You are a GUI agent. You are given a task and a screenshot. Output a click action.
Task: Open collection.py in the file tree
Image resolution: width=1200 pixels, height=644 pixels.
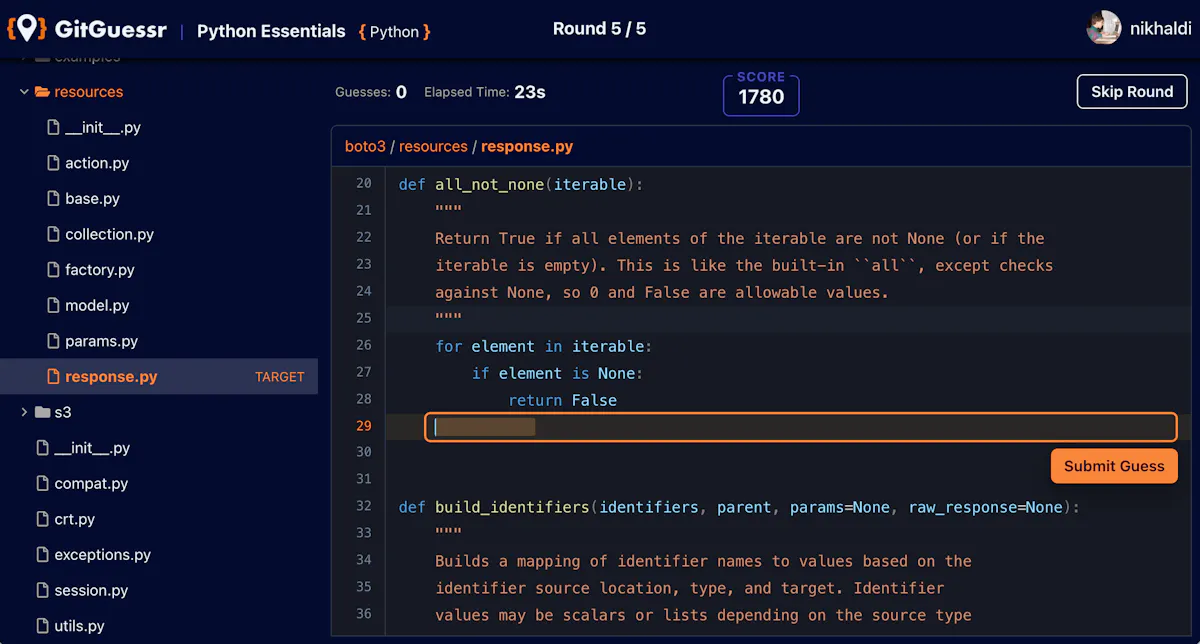pos(109,234)
